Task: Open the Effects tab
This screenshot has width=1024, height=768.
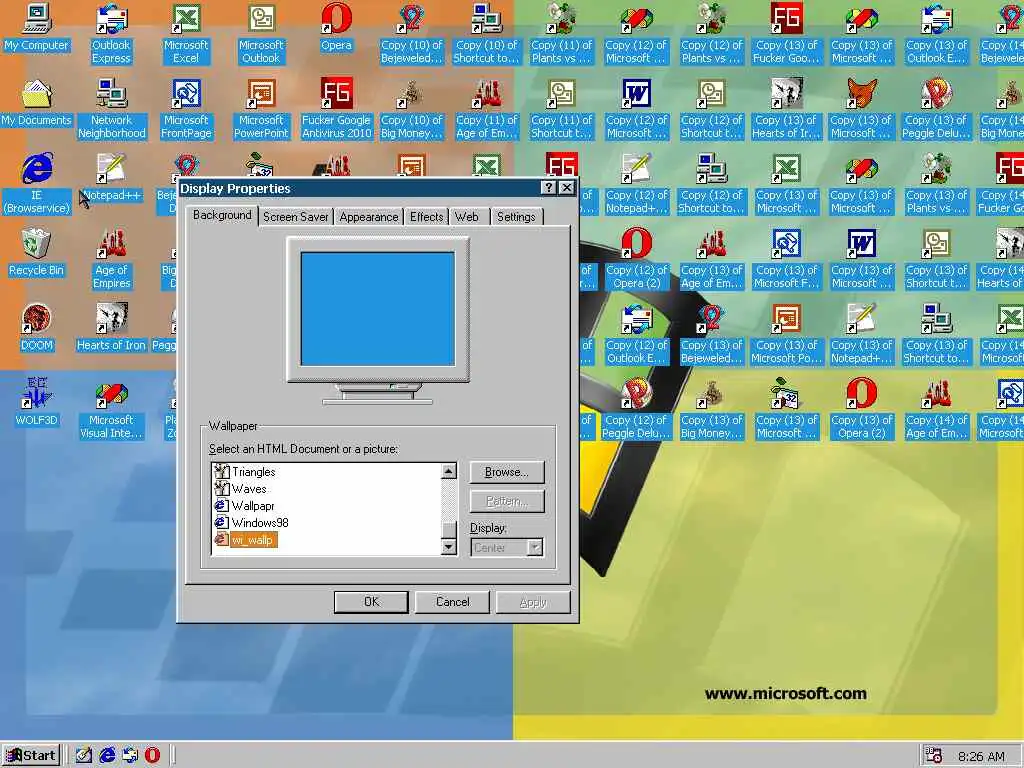Action: pos(426,217)
